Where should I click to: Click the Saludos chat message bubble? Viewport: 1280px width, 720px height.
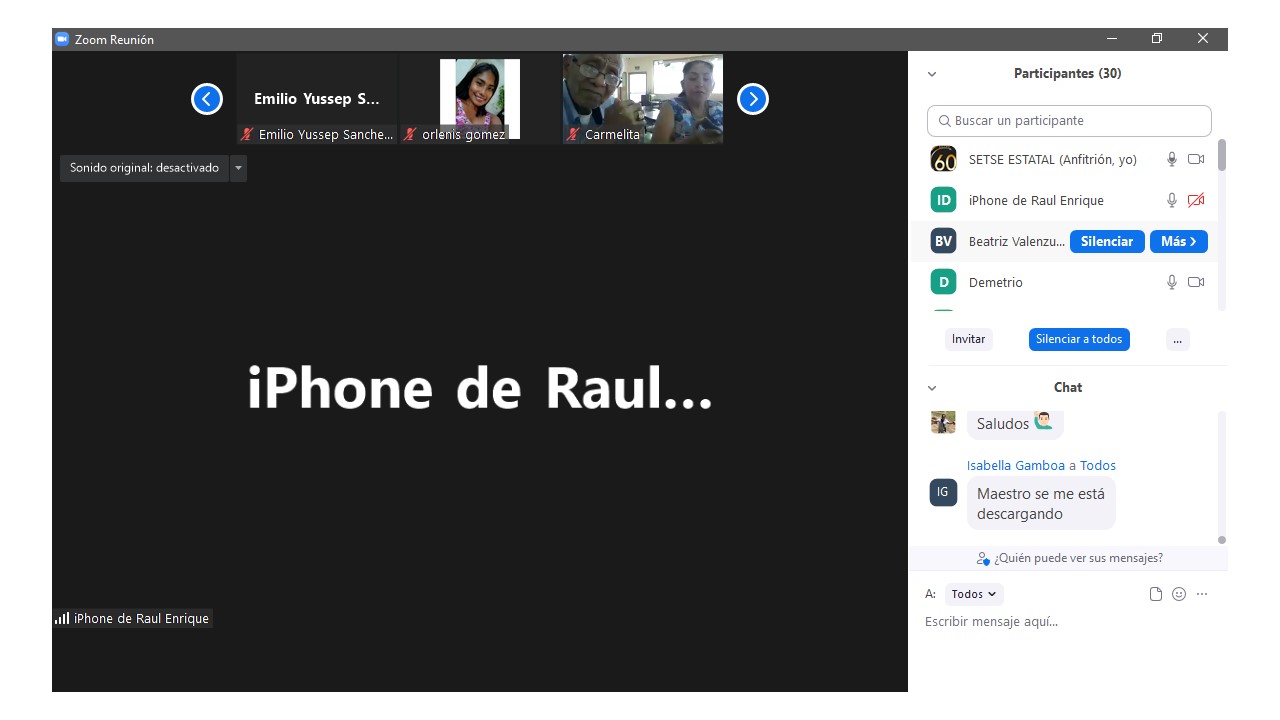[1015, 423]
